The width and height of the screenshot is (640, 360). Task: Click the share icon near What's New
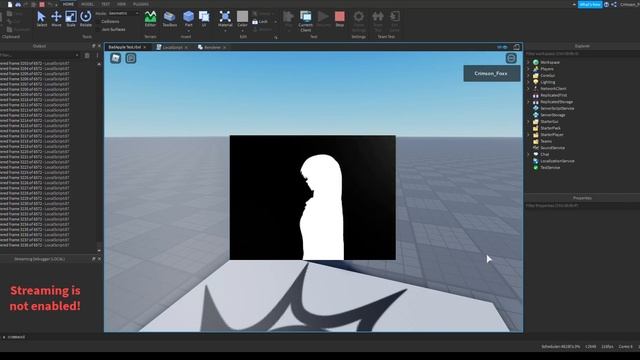tap(614, 4)
